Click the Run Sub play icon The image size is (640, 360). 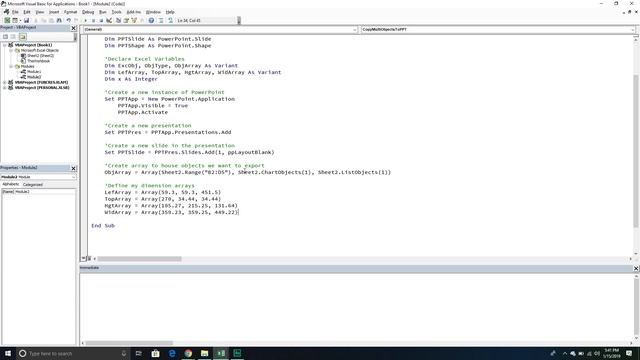click(x=85, y=20)
